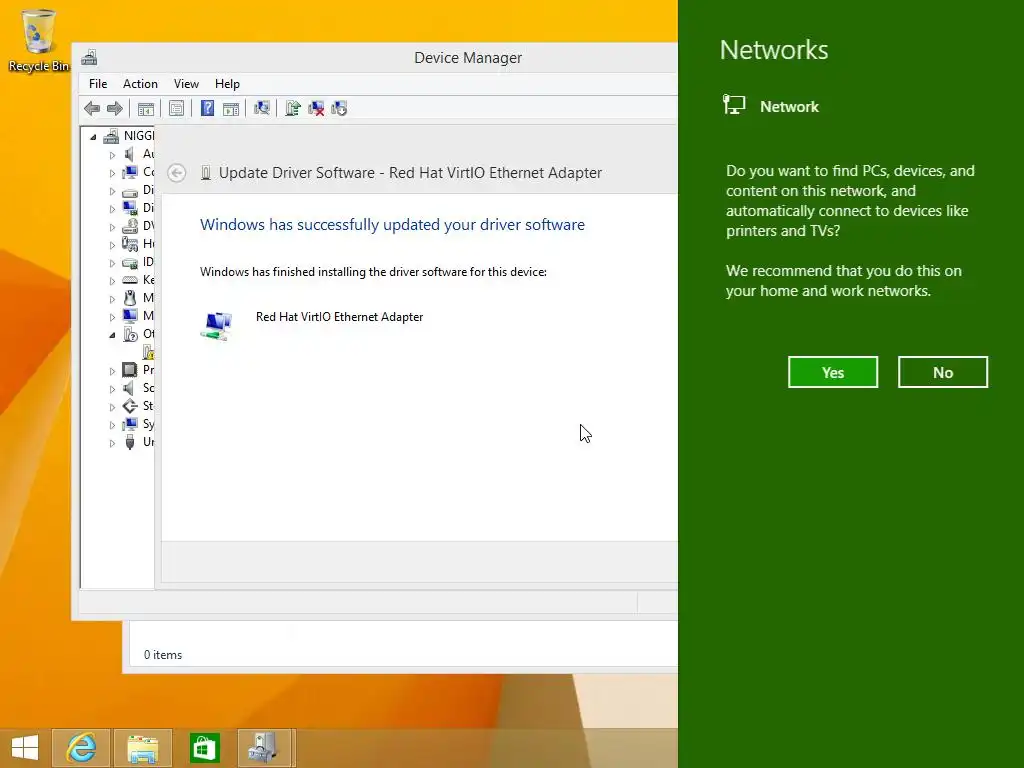Expand the Keyboards node
The height and width of the screenshot is (768, 1024).
pos(112,281)
